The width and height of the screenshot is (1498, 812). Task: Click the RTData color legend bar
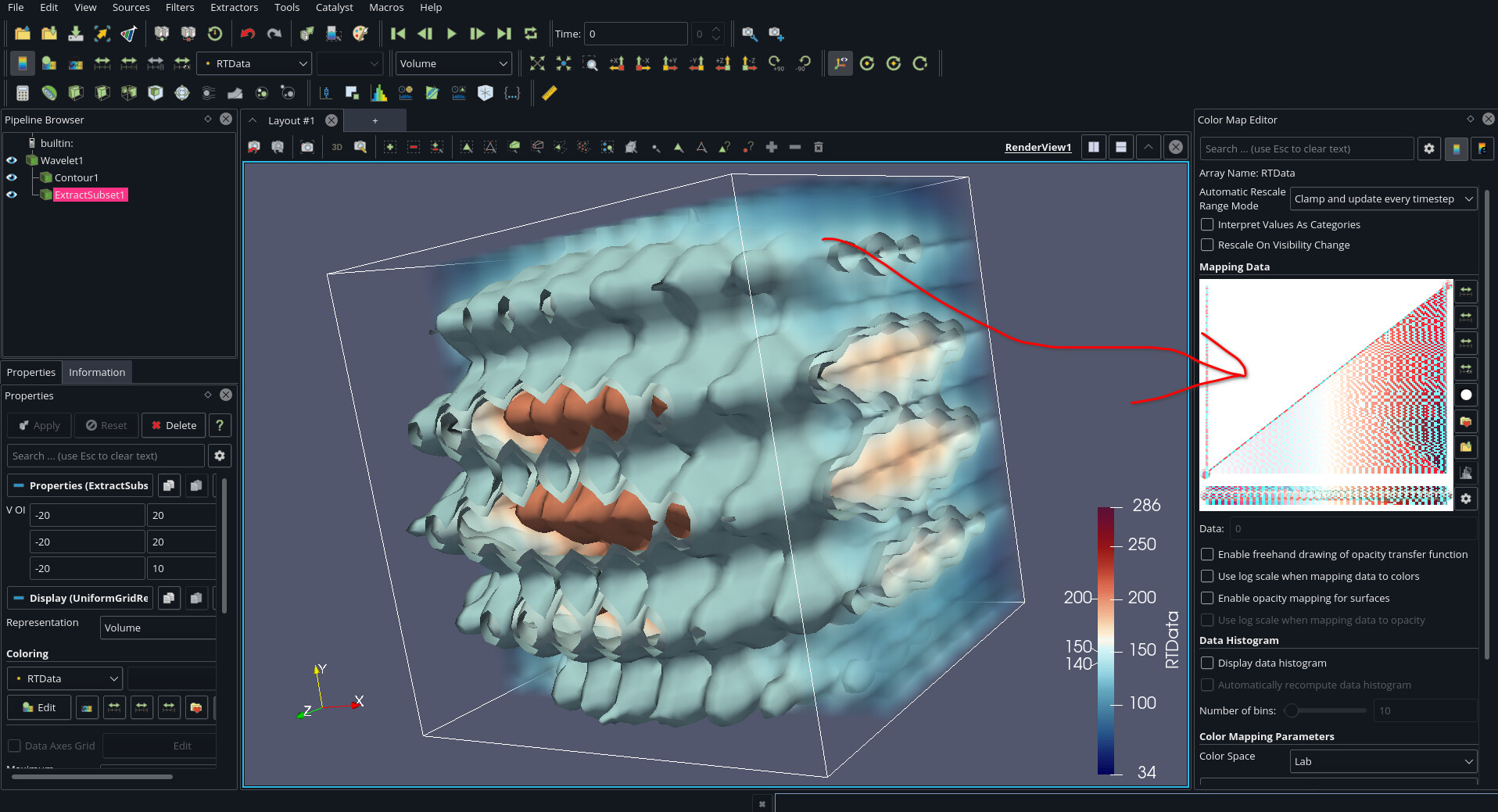1106,640
